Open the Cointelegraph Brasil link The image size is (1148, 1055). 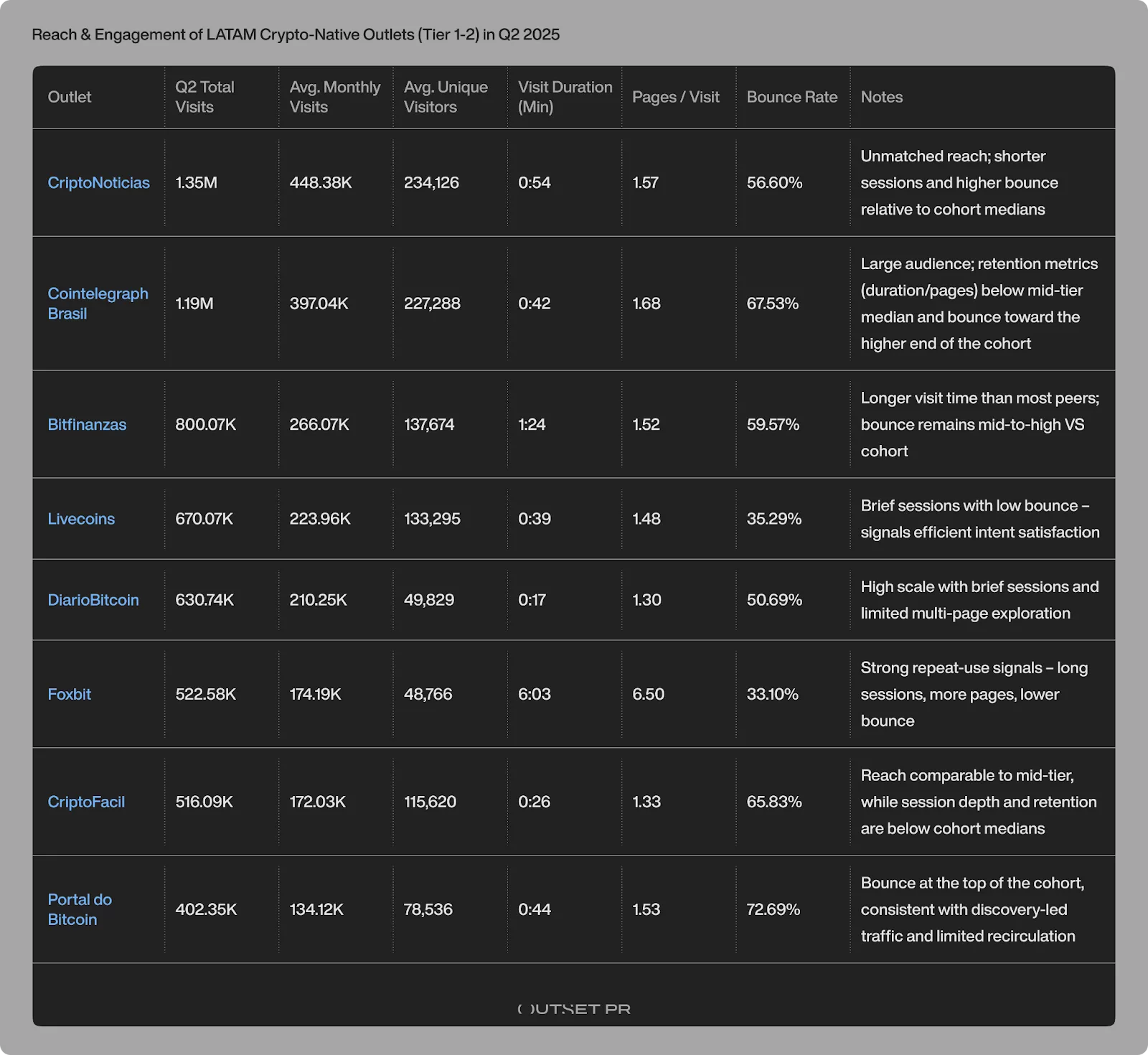tap(98, 304)
